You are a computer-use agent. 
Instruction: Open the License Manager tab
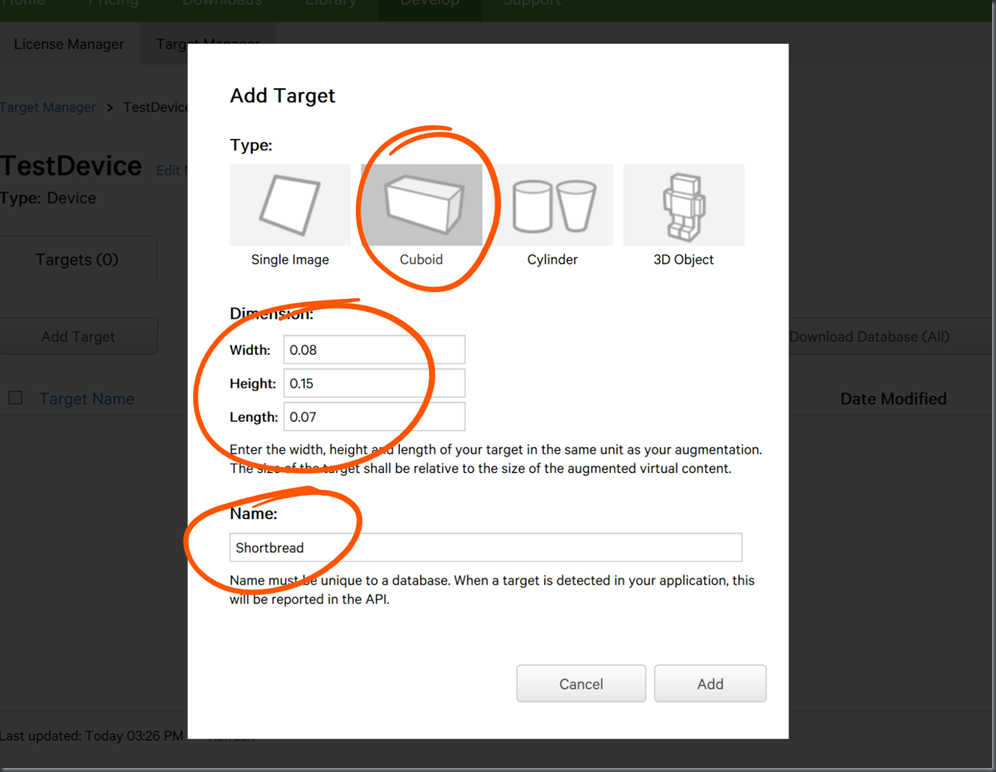(69, 44)
